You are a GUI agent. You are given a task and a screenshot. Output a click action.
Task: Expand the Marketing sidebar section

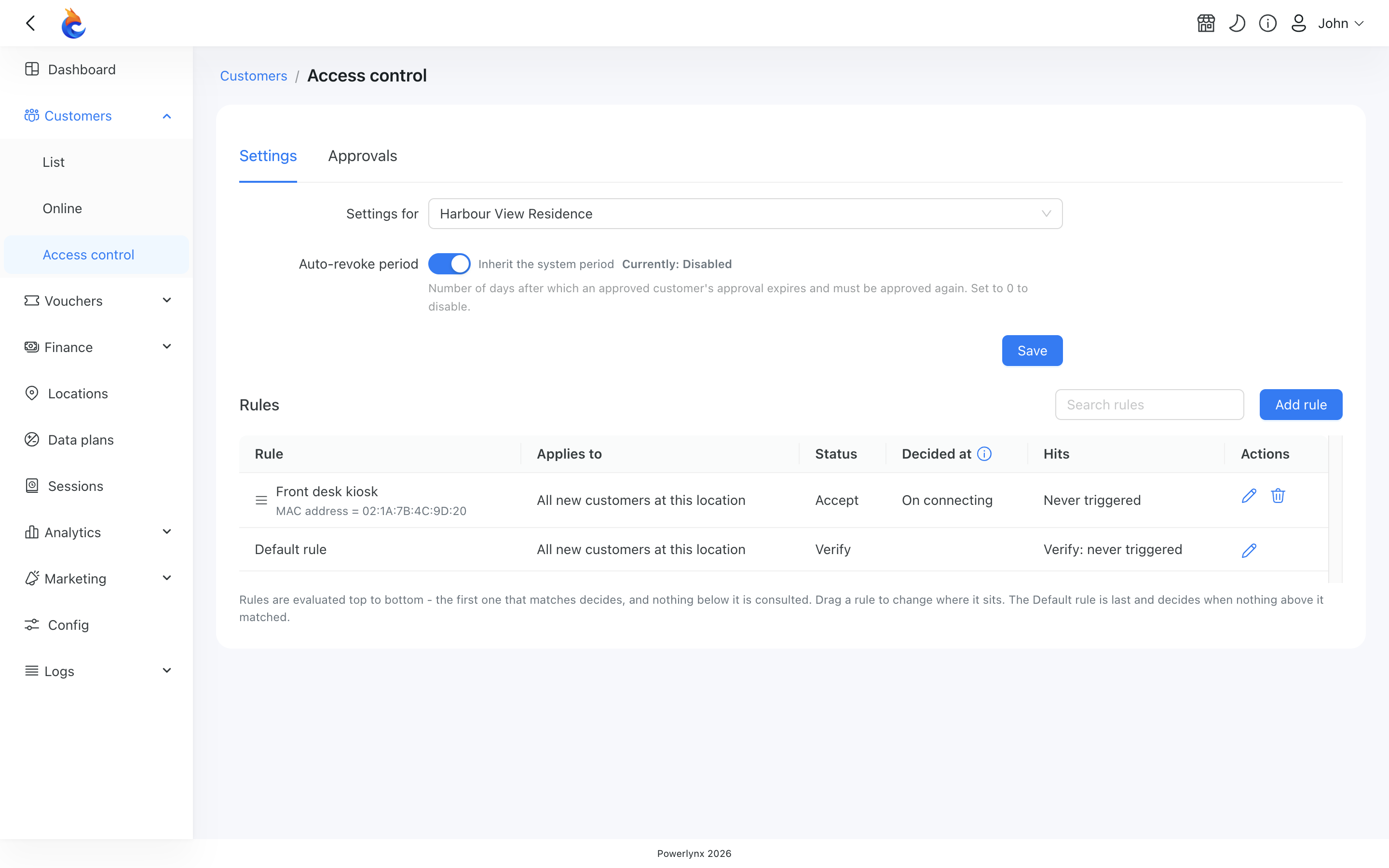pos(96,579)
